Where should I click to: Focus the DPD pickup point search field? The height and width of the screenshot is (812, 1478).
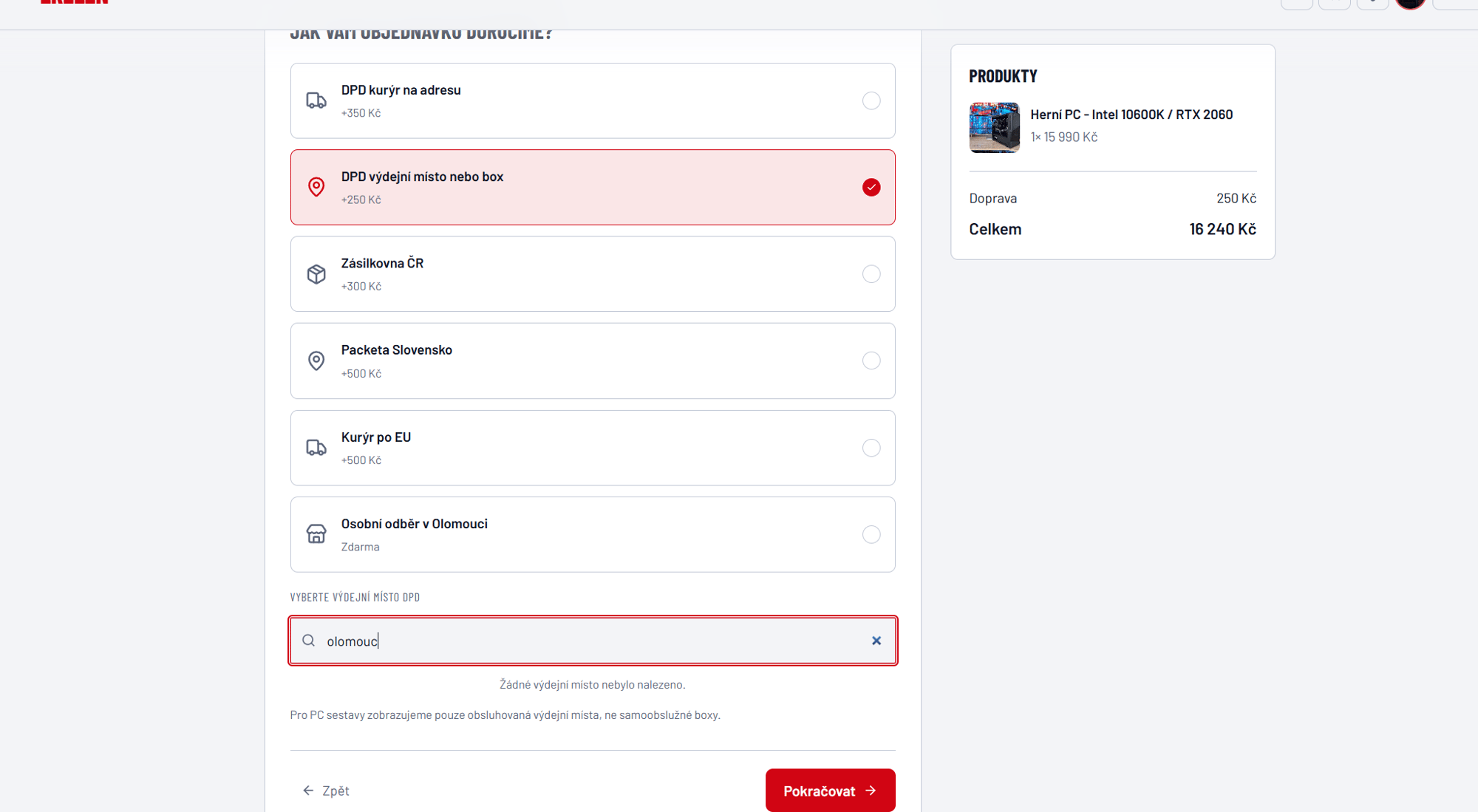click(x=593, y=641)
